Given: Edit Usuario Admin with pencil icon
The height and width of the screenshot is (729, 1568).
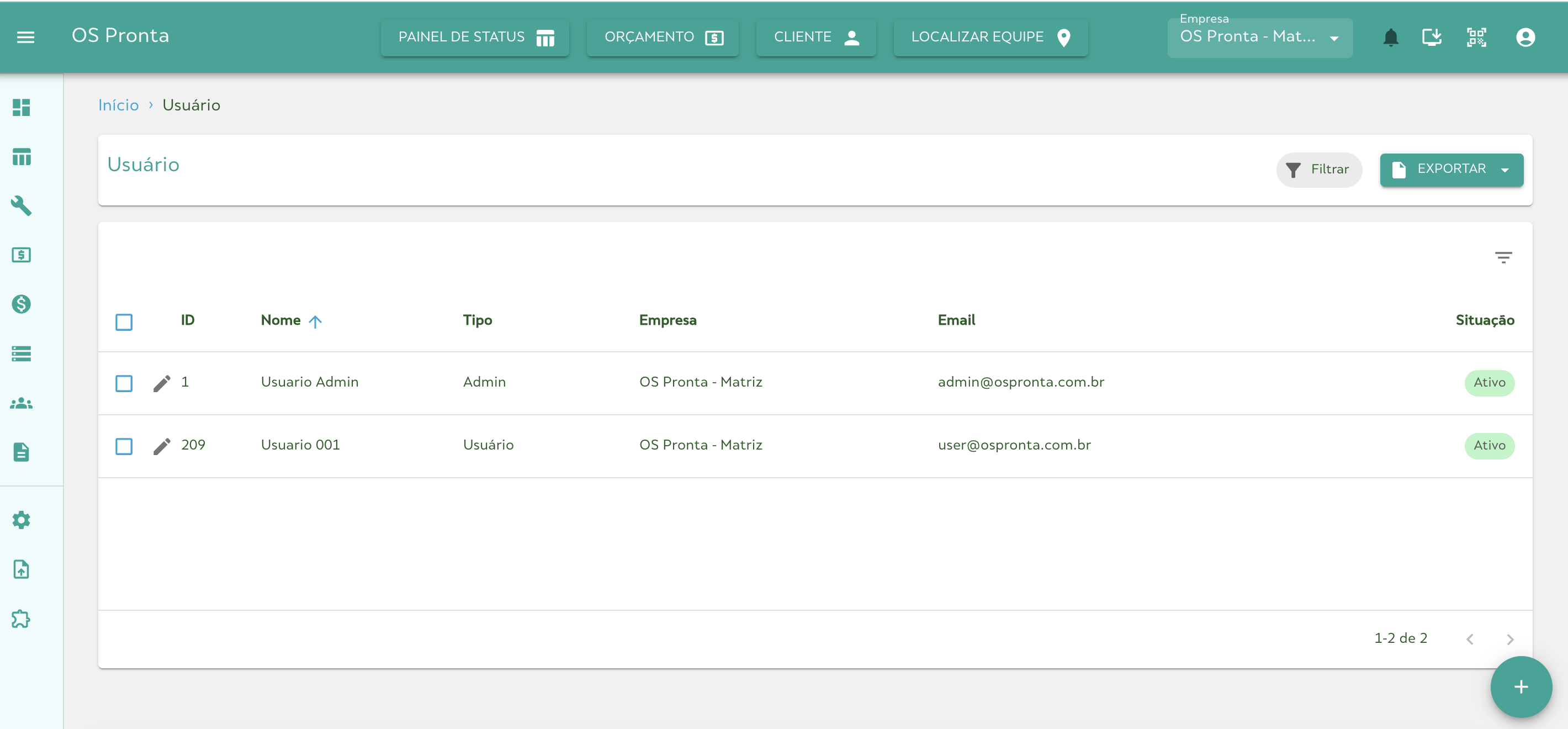Looking at the screenshot, I should click(161, 383).
